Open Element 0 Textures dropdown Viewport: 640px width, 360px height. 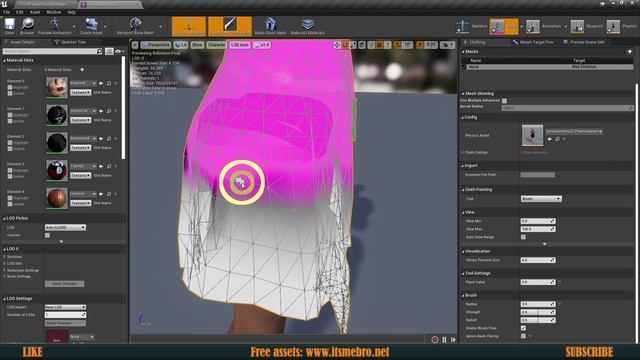[x=80, y=93]
